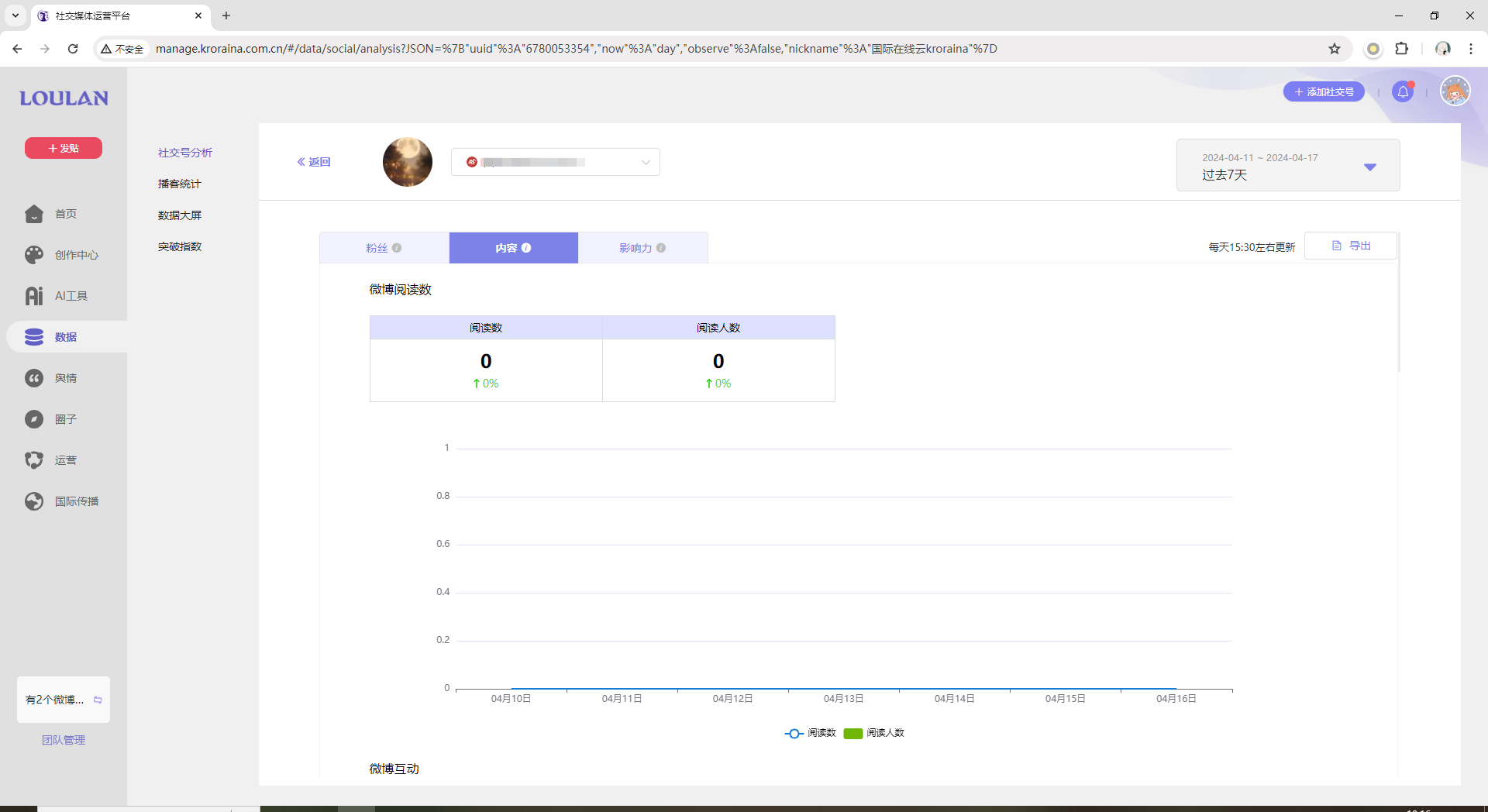
Task: Select 数据大屏 submenu item
Action: pos(180,215)
